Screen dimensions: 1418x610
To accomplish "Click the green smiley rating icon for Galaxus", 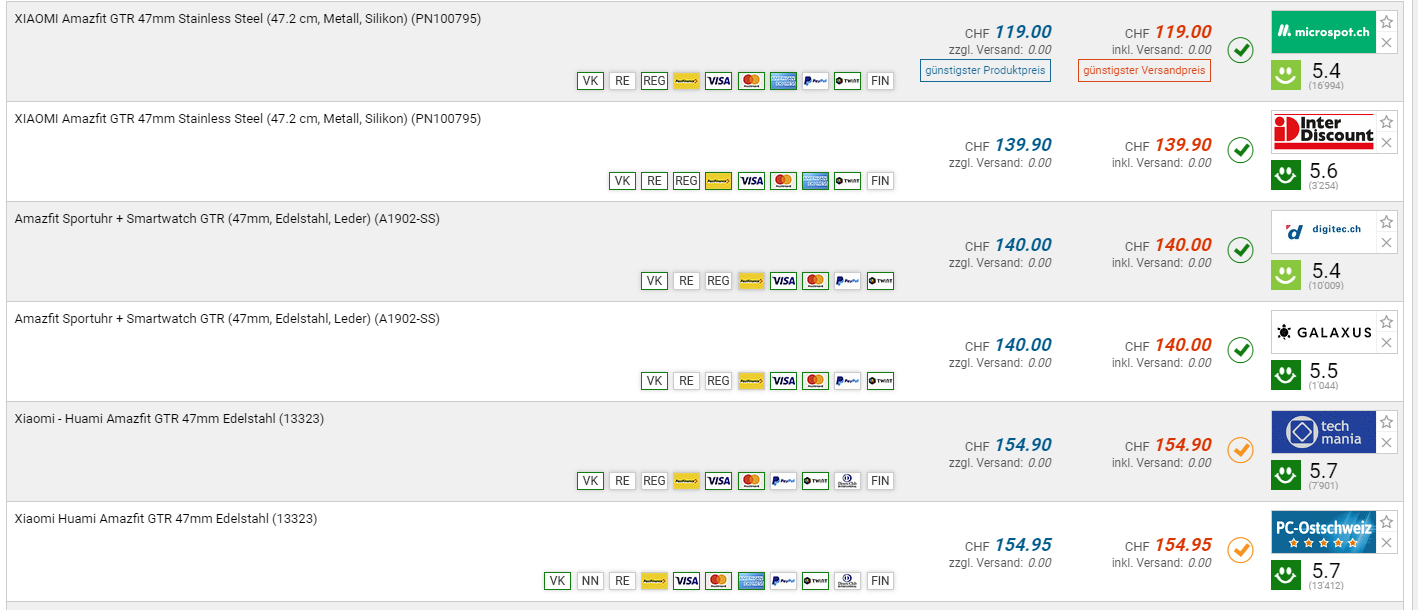I will pos(1286,374).
